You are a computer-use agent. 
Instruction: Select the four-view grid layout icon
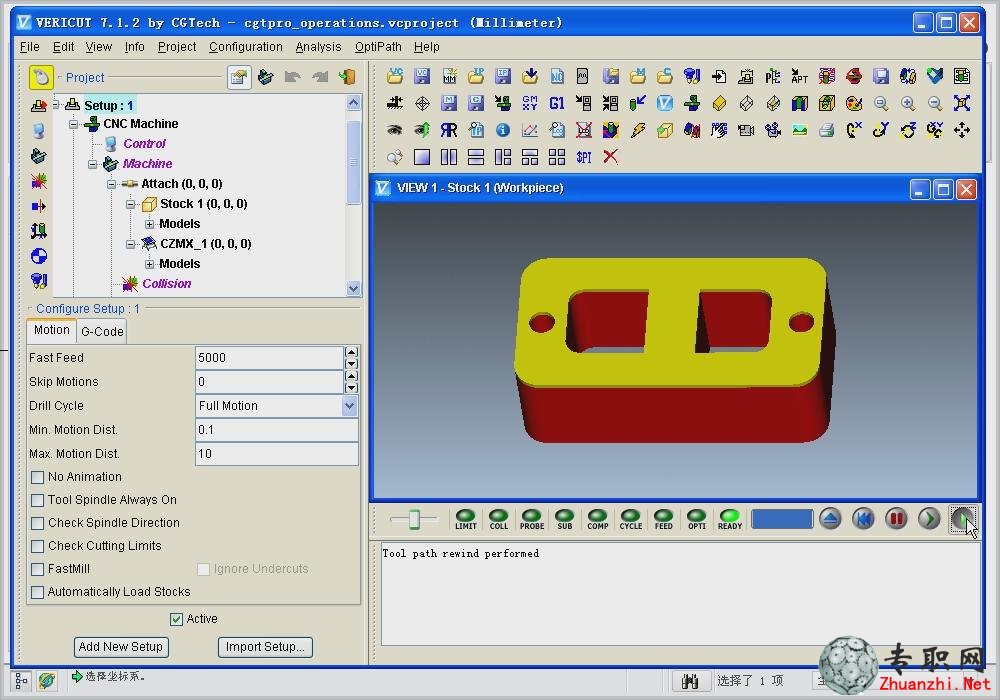coord(557,157)
